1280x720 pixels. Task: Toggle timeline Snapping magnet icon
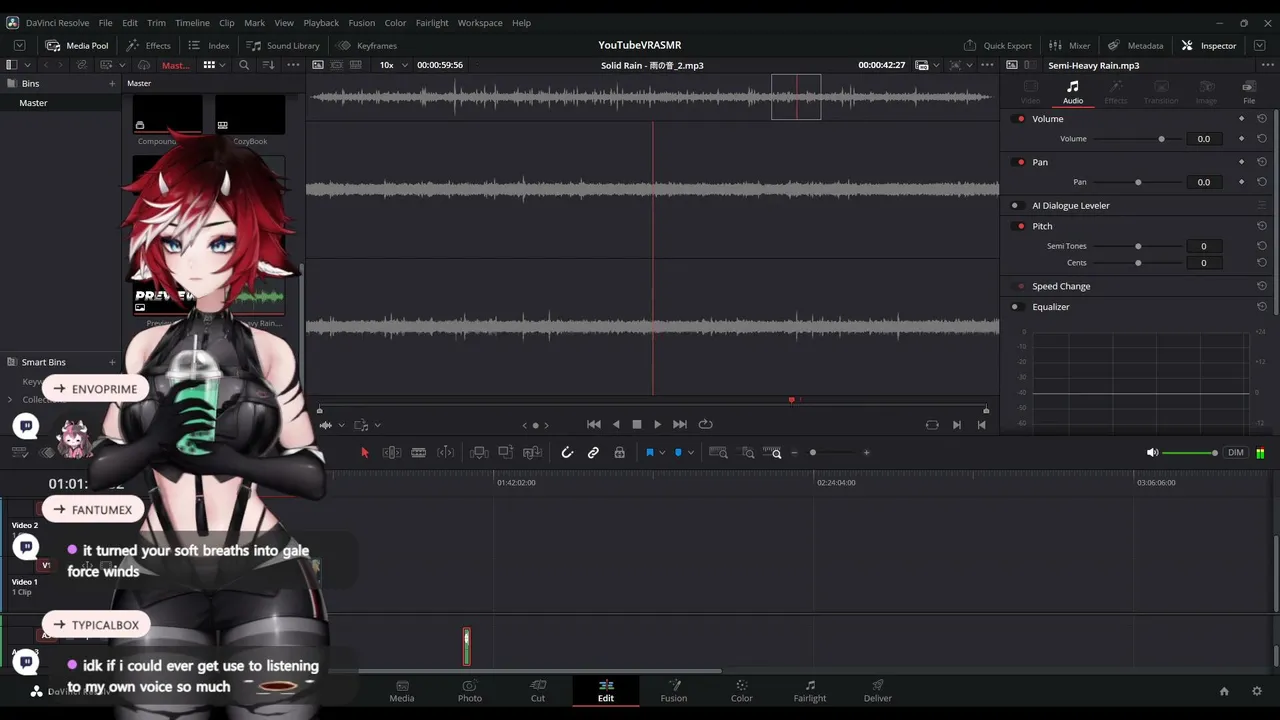(567, 453)
